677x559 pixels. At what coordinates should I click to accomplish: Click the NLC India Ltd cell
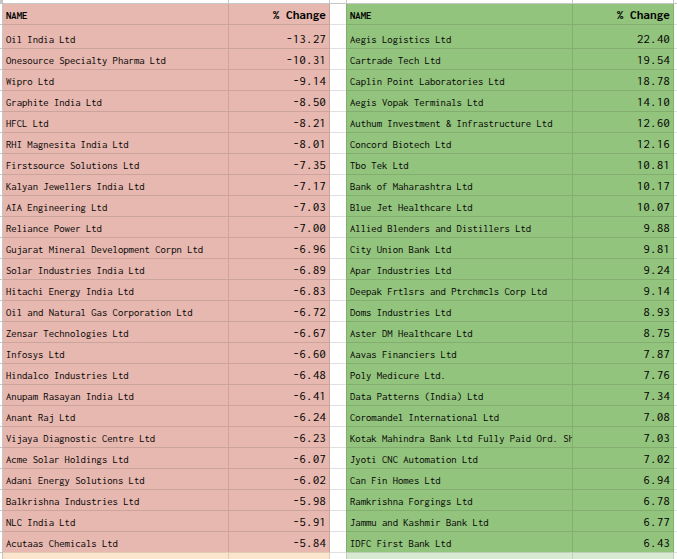(115, 523)
